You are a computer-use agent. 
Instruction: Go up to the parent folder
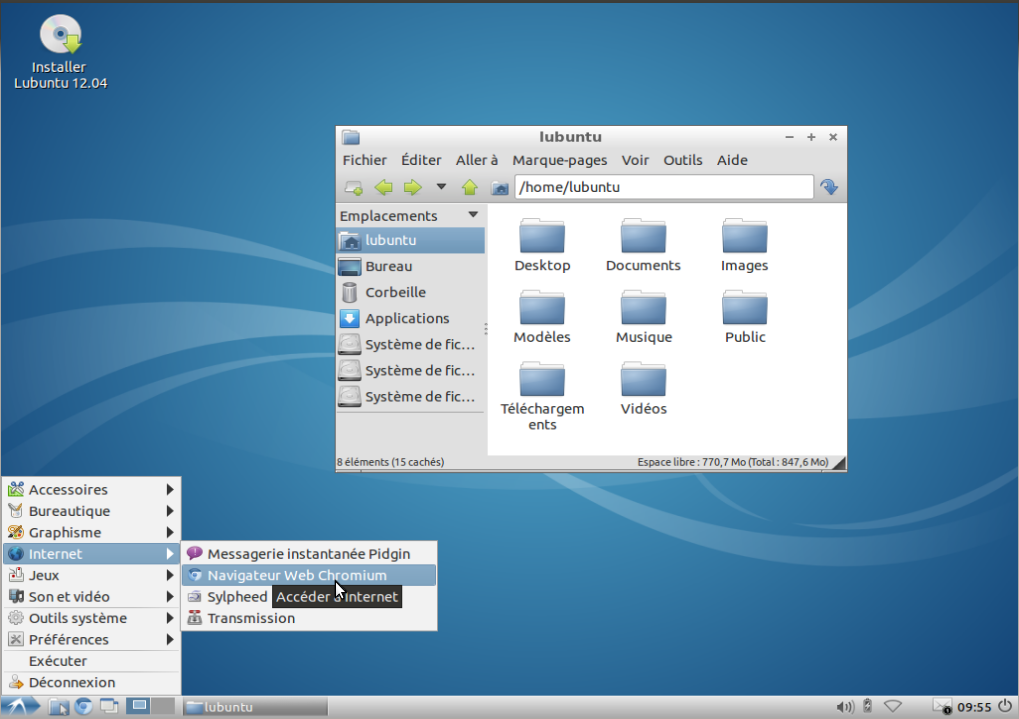point(470,188)
